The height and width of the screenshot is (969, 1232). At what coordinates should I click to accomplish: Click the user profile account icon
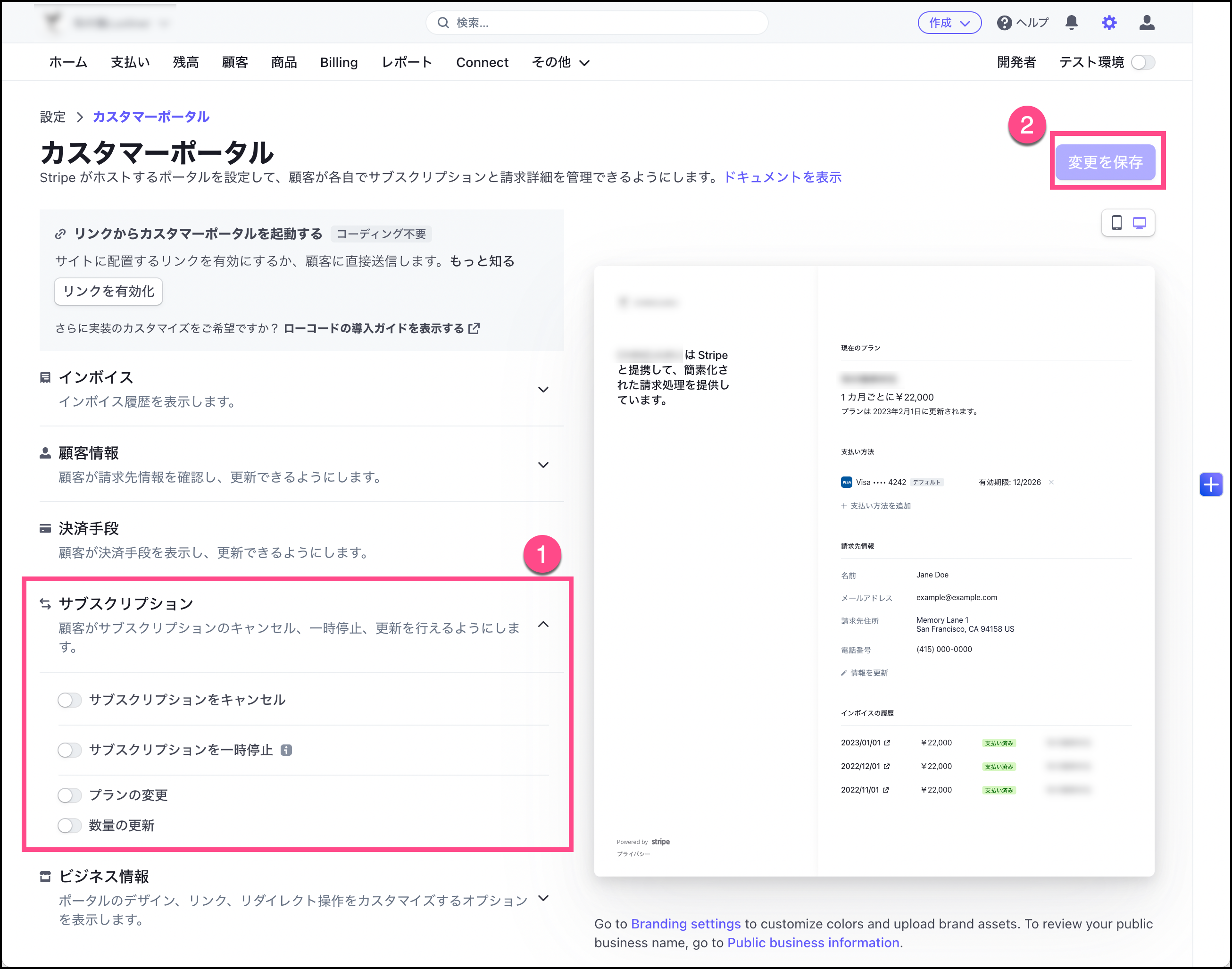click(1146, 23)
